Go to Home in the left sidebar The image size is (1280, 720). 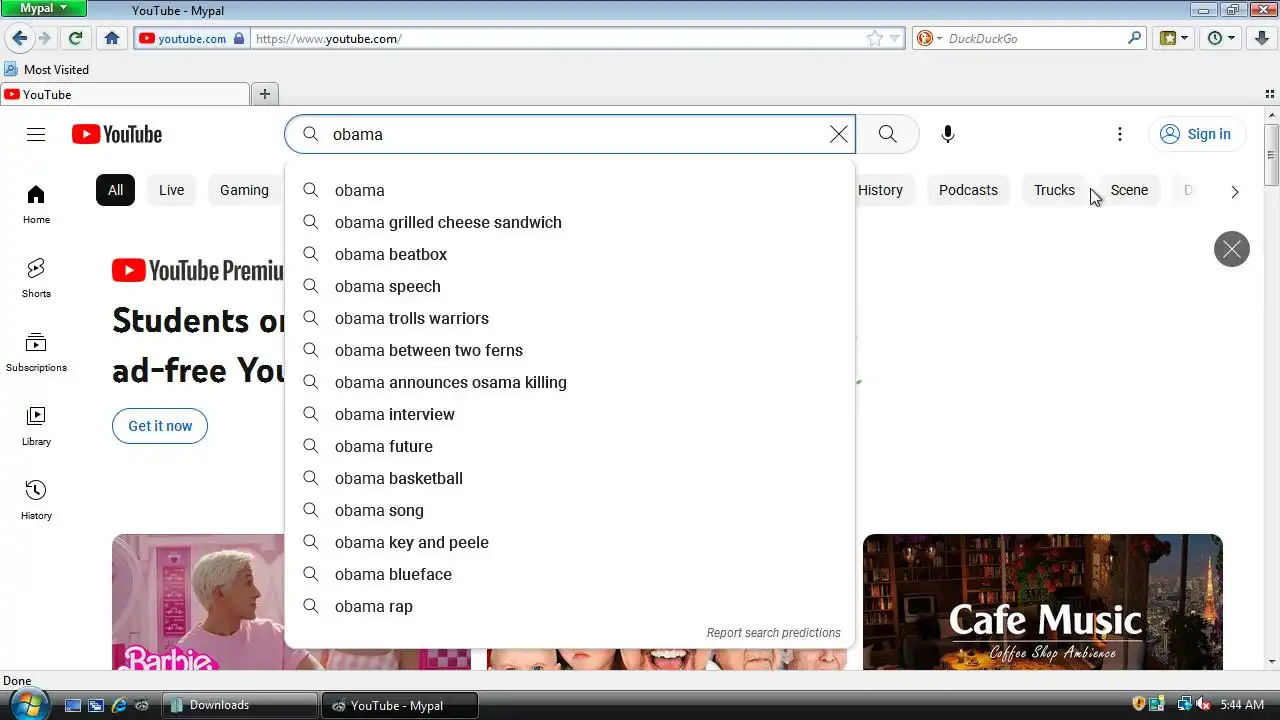coord(36,204)
